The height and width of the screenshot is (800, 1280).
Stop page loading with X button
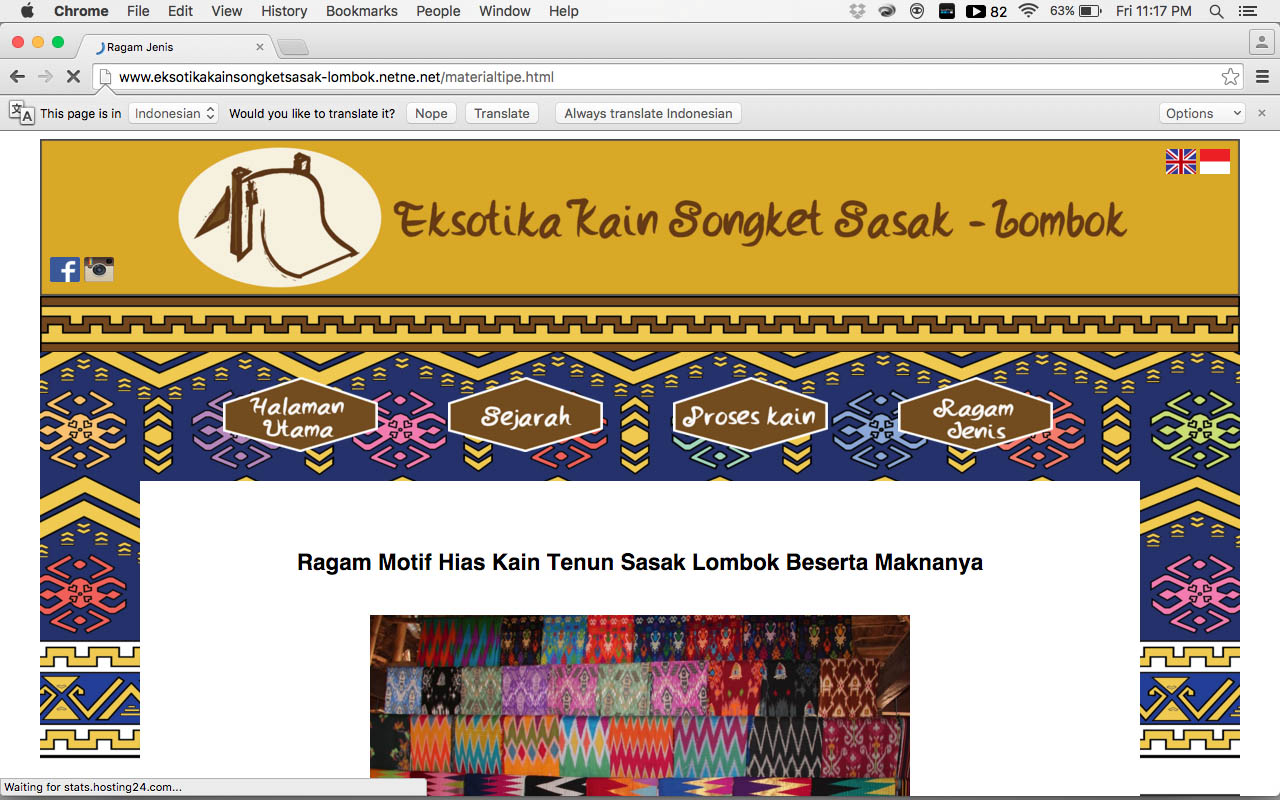point(73,77)
